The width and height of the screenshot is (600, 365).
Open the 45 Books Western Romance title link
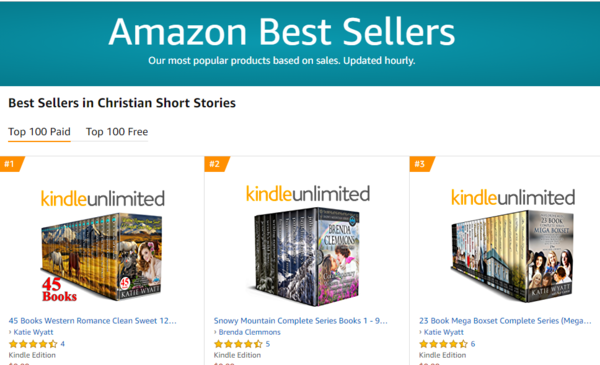[93, 321]
